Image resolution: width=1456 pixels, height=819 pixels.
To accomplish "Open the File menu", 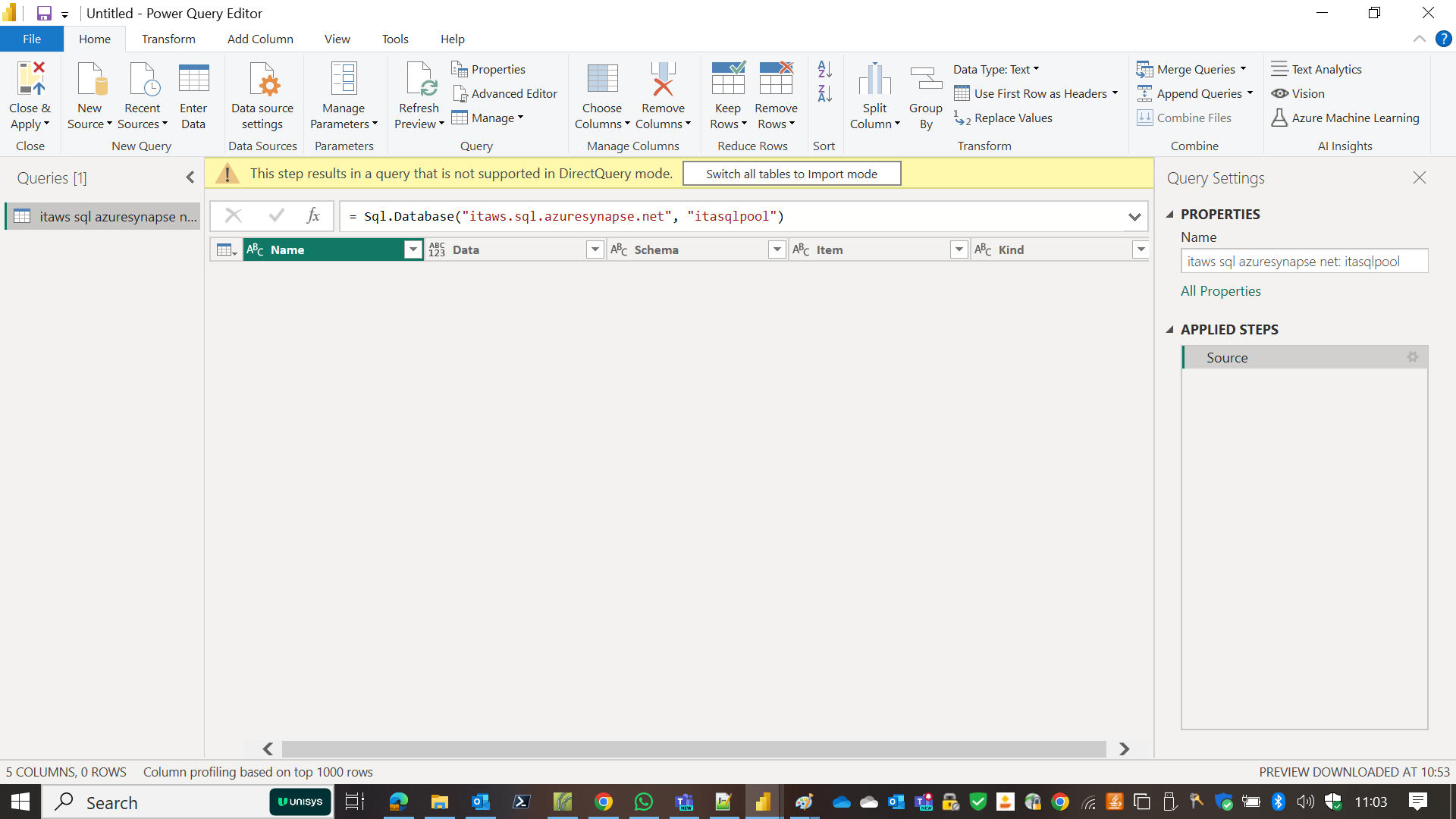I will [32, 39].
